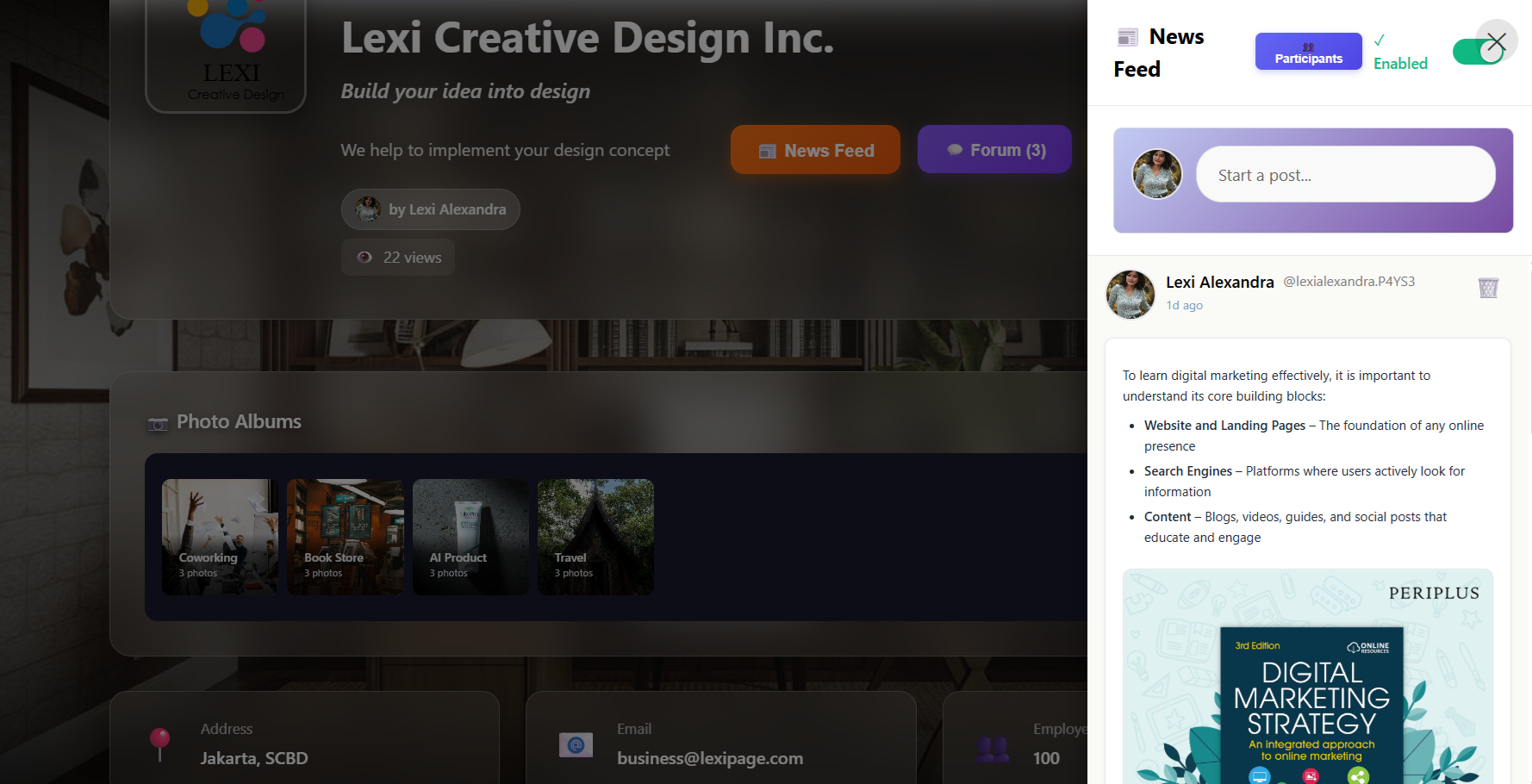Click the trash icon to delete Lexi's post
This screenshot has height=784, width=1532.
coord(1488,287)
